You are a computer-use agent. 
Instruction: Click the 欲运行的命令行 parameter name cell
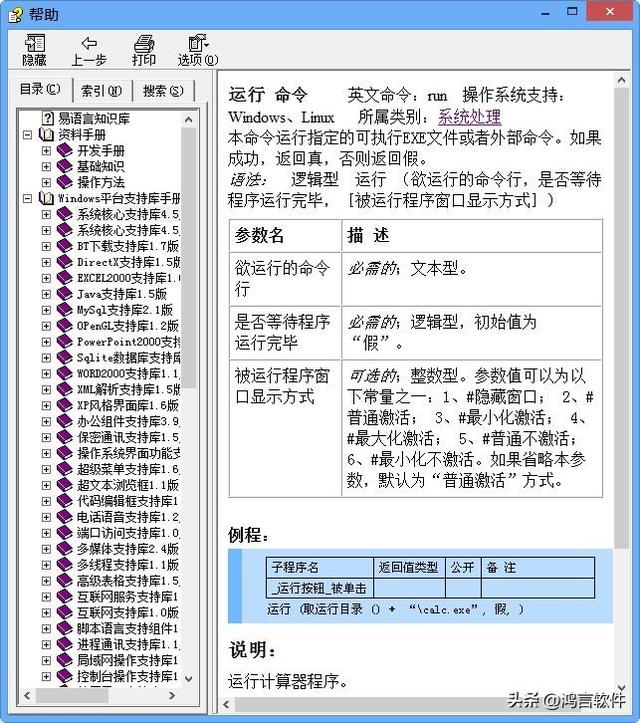(x=285, y=279)
